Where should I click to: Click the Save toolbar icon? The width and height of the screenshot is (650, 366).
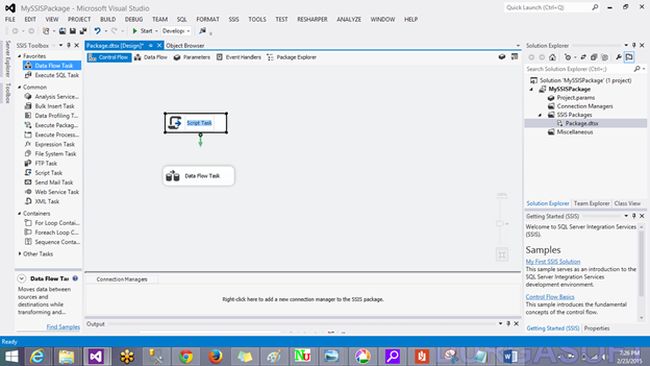tap(73, 31)
